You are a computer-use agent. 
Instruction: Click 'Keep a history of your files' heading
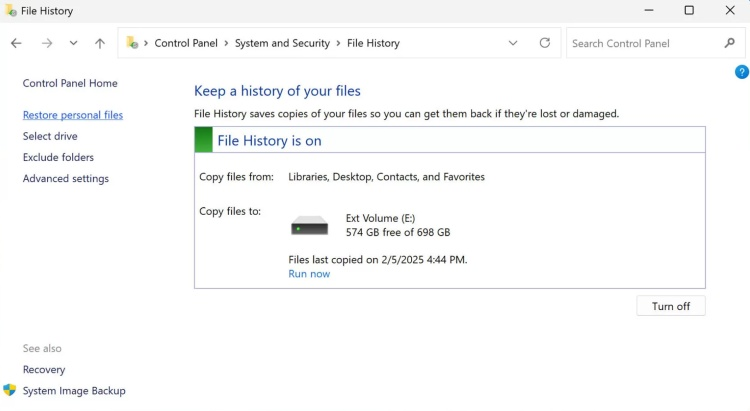point(277,91)
